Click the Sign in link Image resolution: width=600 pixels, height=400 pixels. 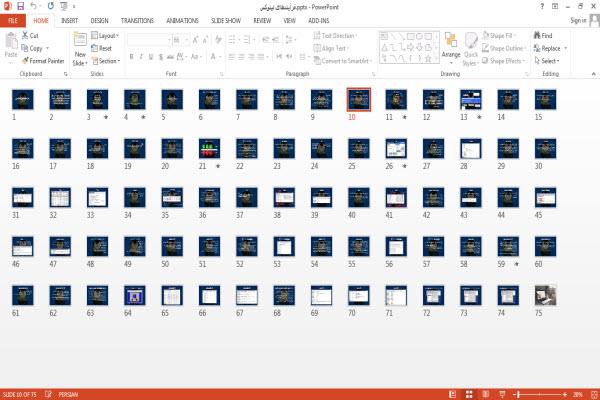tap(578, 20)
